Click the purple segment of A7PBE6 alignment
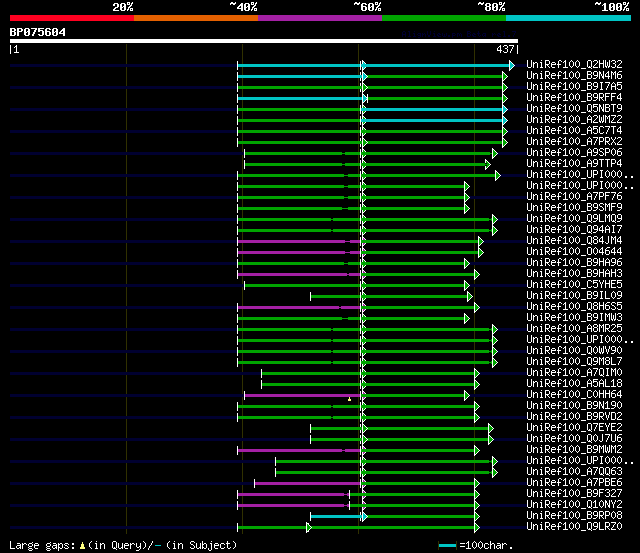Image resolution: width=640 pixels, height=553 pixels. [308, 484]
